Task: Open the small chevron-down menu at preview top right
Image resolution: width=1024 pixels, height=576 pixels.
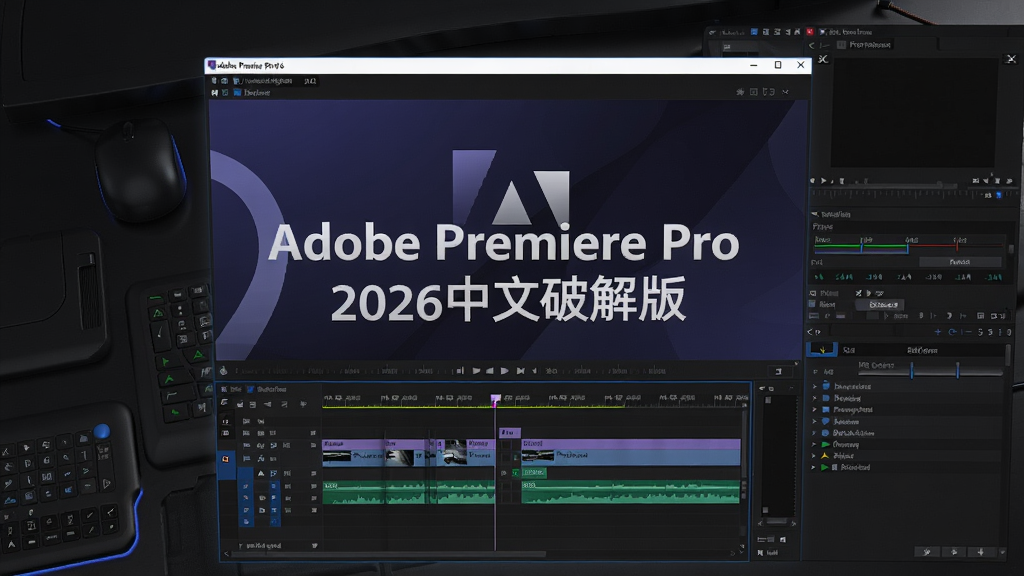Action: [786, 92]
